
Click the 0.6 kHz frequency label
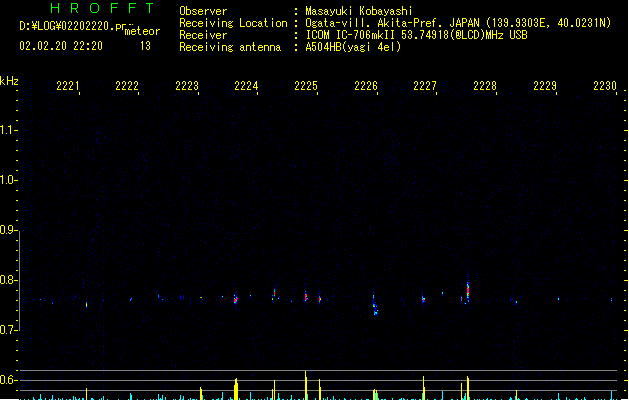point(7,380)
